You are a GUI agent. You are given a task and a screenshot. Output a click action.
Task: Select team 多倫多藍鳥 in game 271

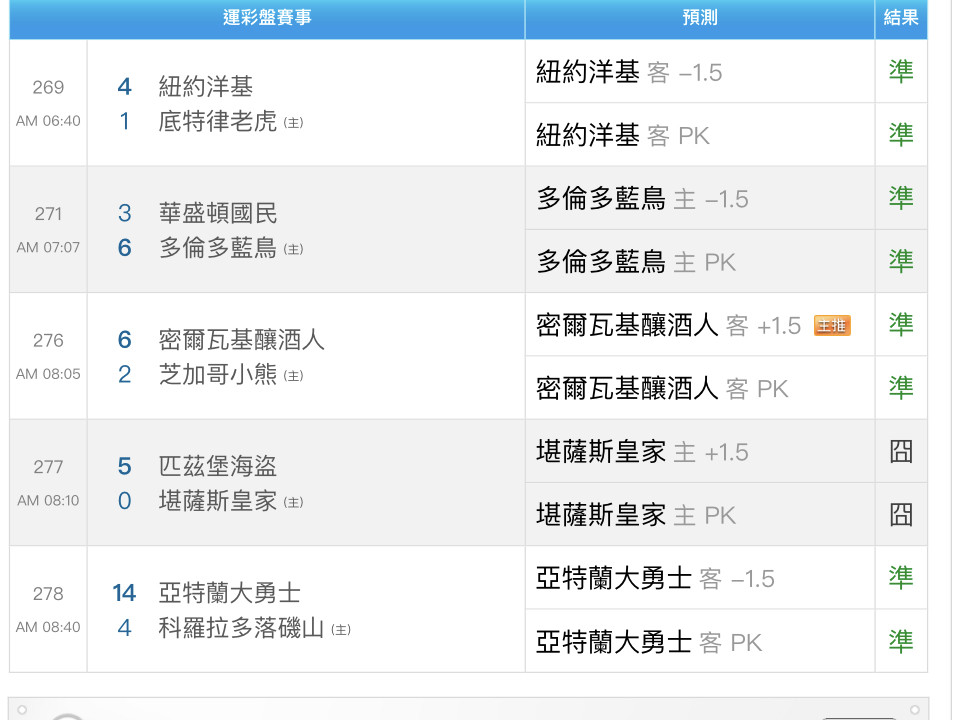coord(218,248)
